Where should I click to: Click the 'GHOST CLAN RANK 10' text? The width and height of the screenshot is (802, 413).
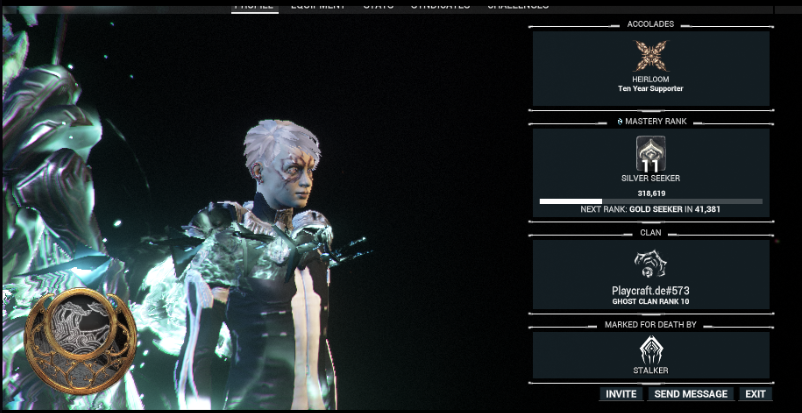[x=651, y=301]
